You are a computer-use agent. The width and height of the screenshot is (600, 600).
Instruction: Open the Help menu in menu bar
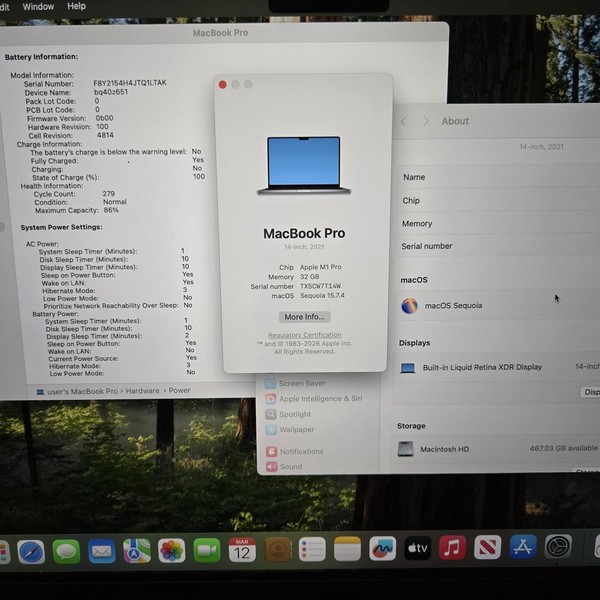(x=77, y=6)
